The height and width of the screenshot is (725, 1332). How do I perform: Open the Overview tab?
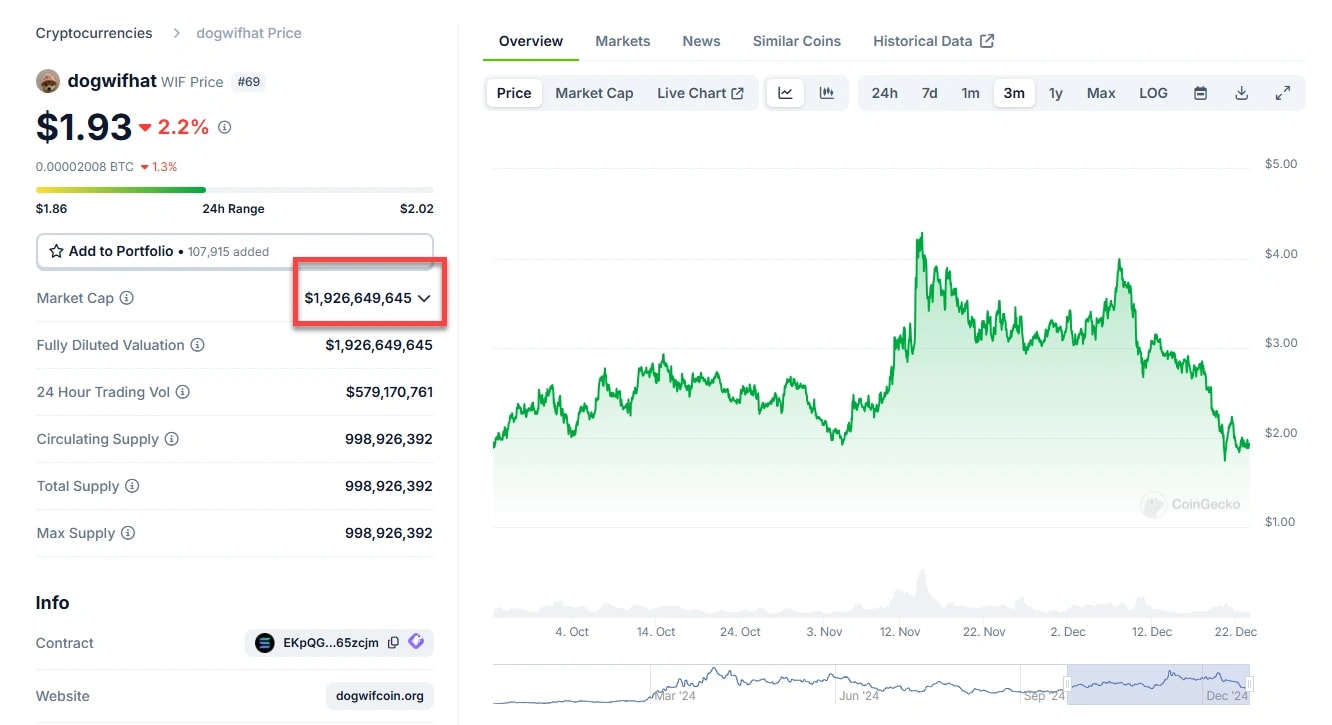tap(531, 41)
